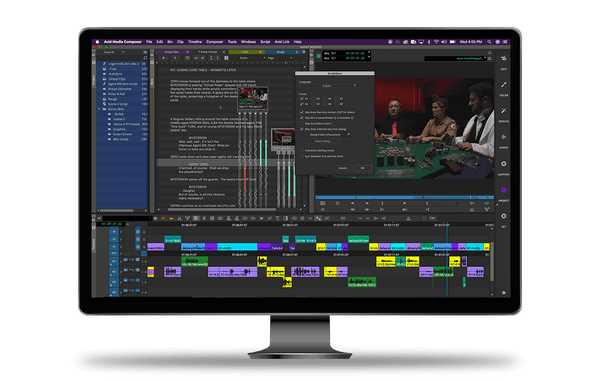600x381 pixels.
Task: Select the Graphics bin
Action: [119, 129]
